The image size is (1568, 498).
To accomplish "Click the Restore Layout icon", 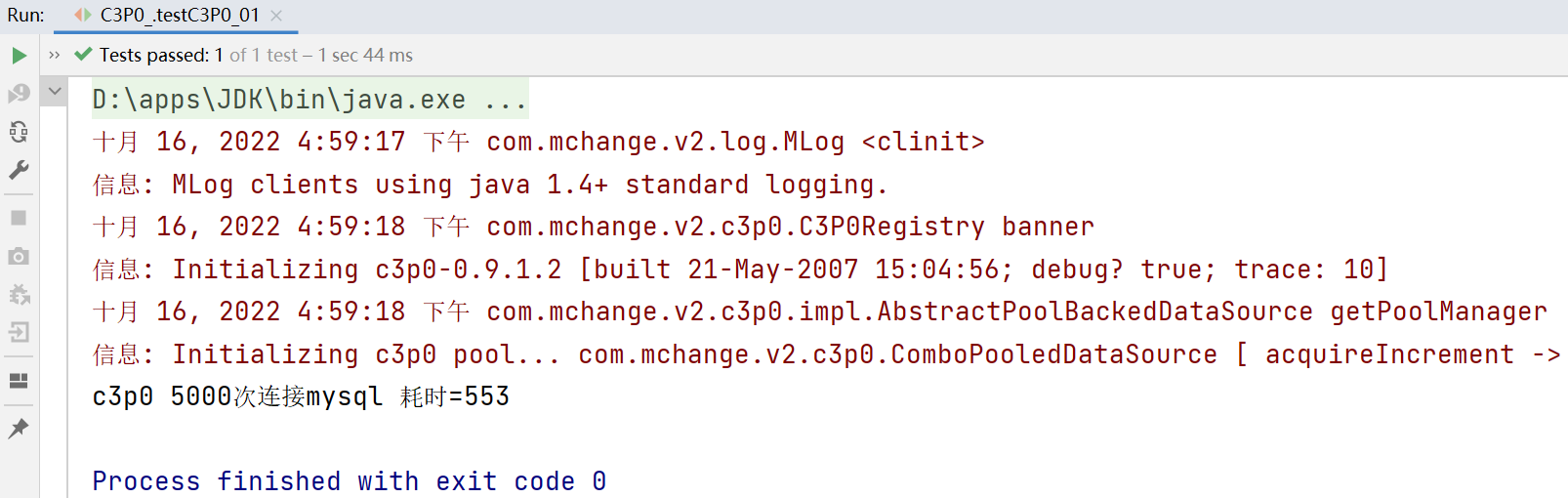I will pyautogui.click(x=19, y=380).
